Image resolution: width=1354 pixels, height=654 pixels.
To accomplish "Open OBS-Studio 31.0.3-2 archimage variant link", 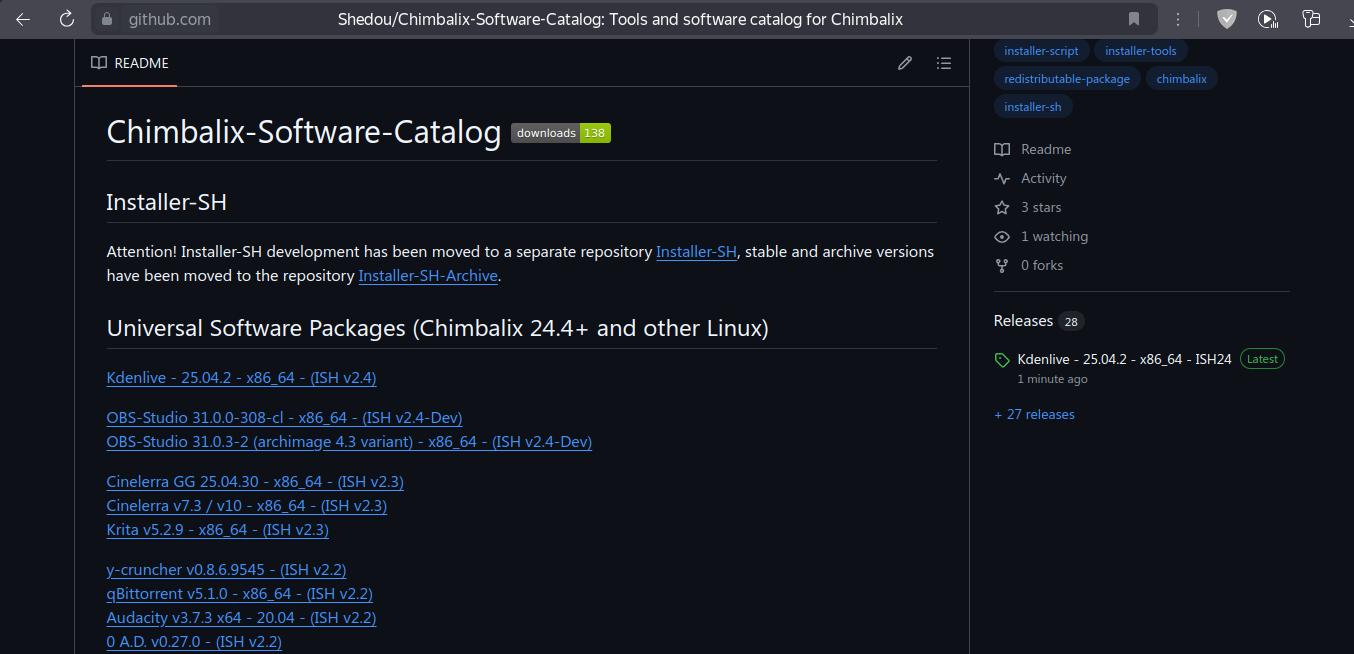I will 349,442.
